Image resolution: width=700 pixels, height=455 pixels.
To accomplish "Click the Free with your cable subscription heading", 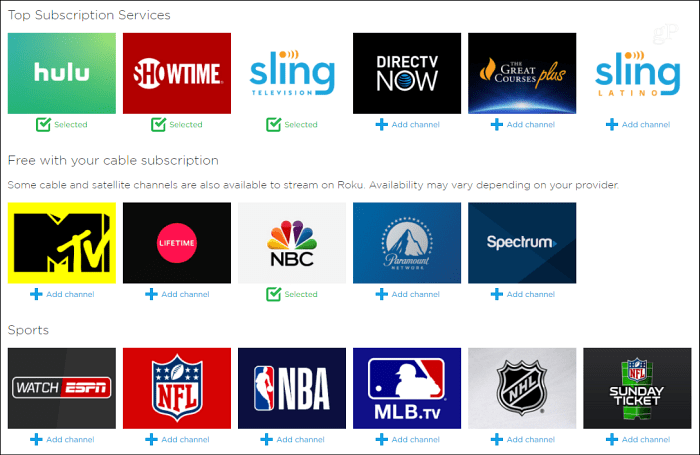I will pyautogui.click(x=113, y=160).
